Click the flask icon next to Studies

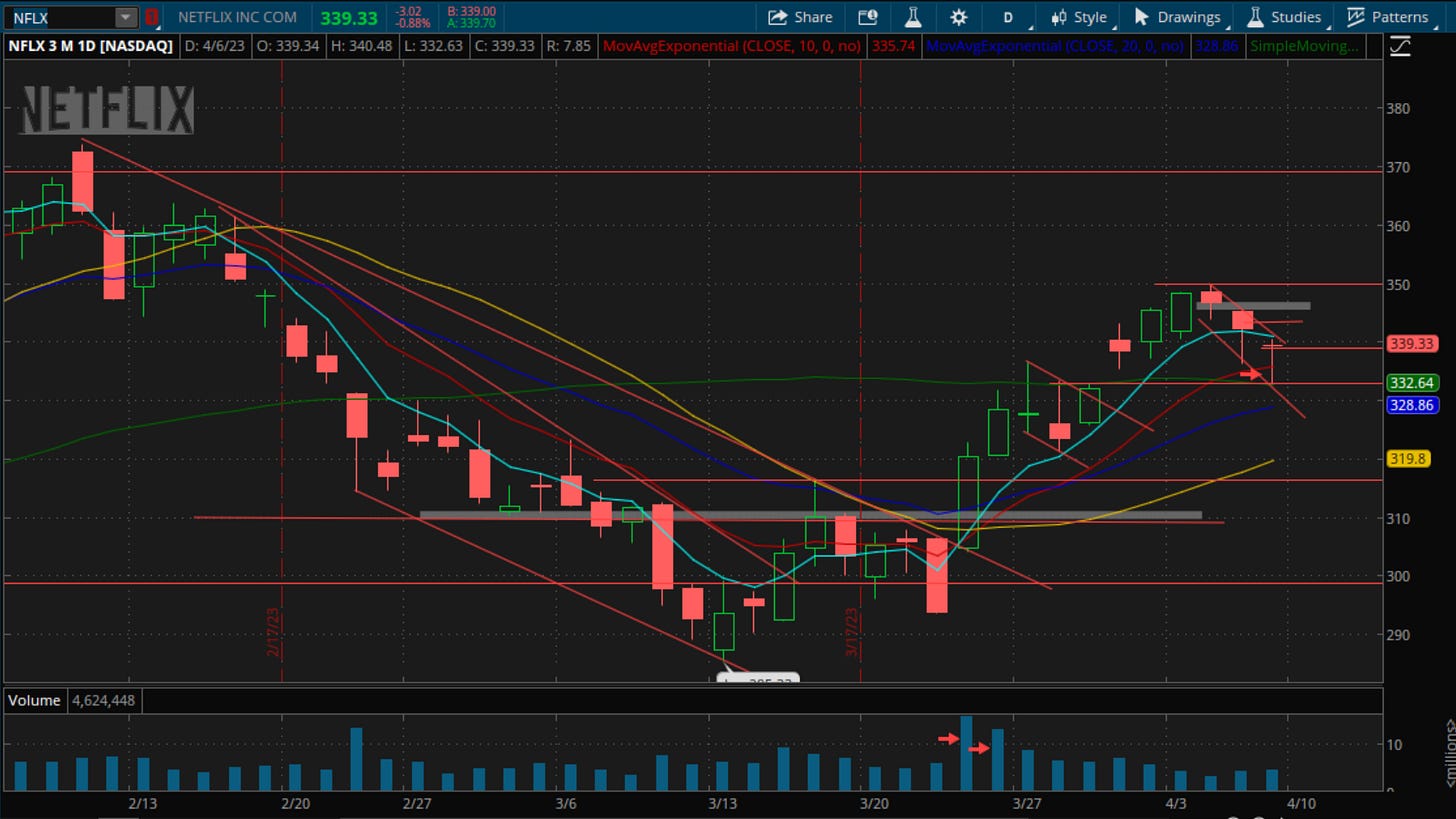(x=1255, y=17)
